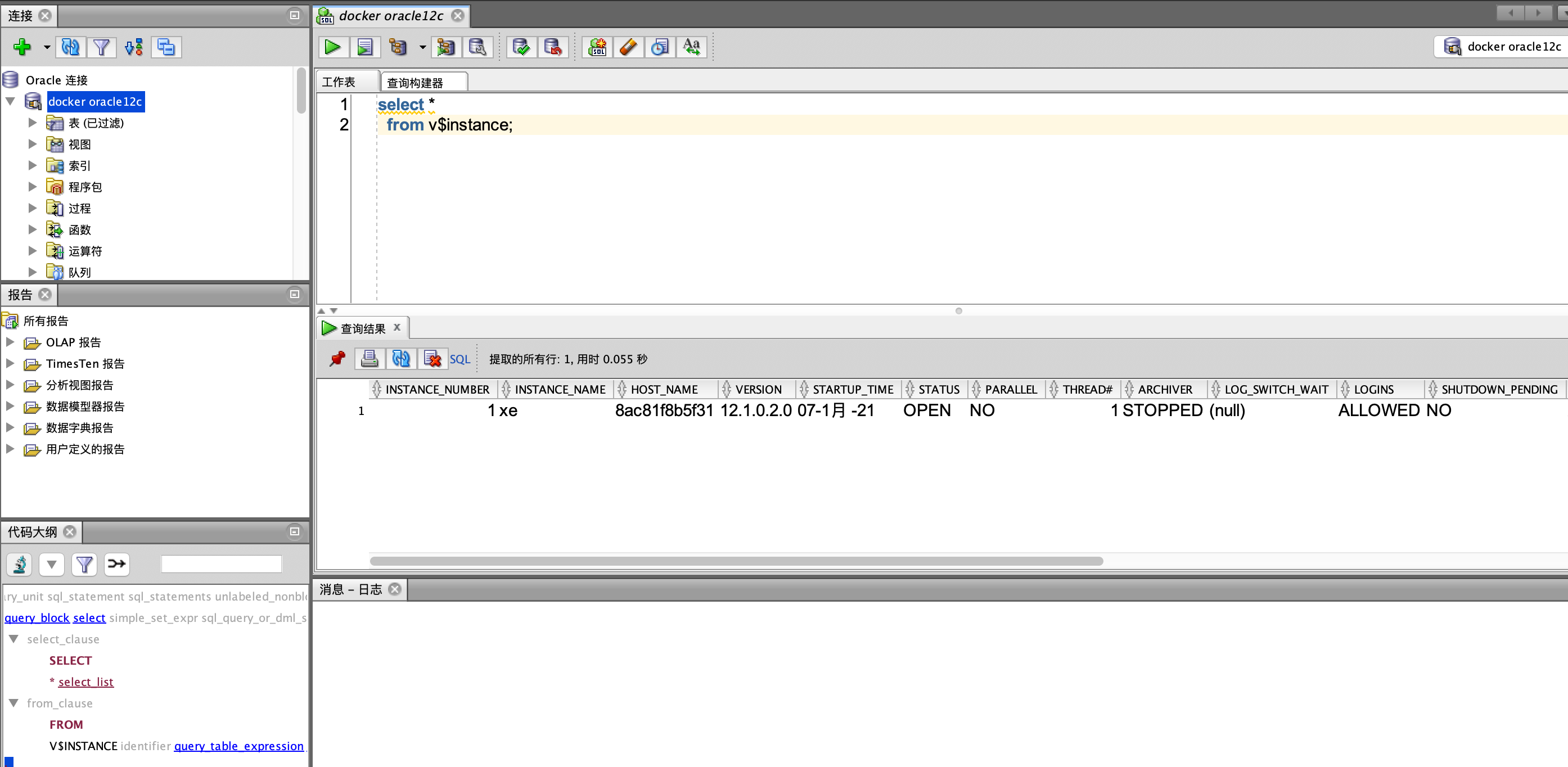Image resolution: width=1568 pixels, height=767 pixels.
Task: Switch to the 查询构建器 tab
Action: point(416,82)
